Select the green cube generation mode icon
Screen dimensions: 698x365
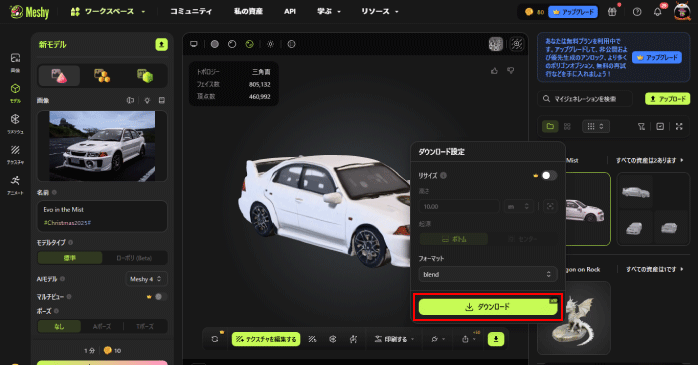pos(145,76)
